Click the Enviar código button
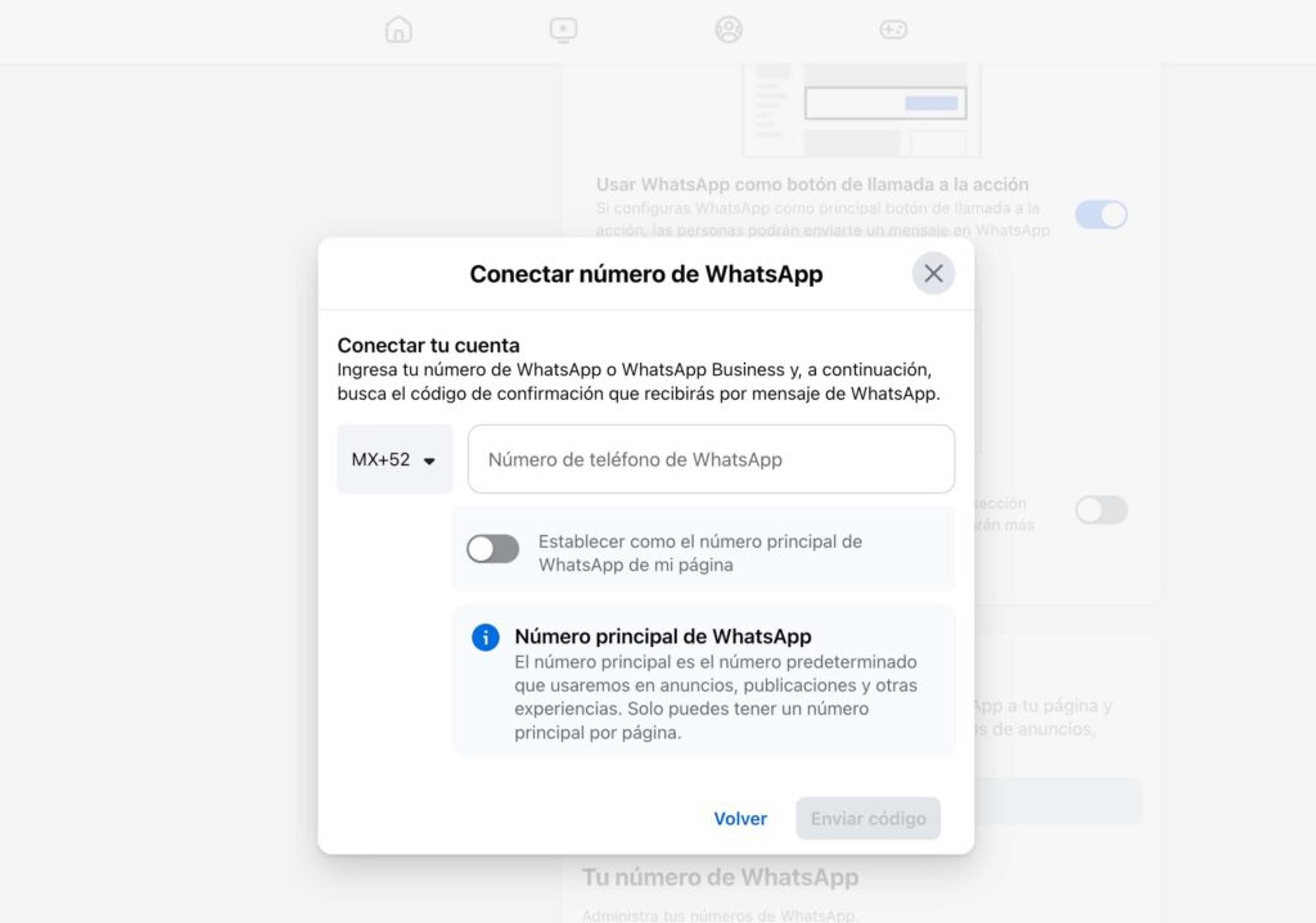 (x=868, y=819)
